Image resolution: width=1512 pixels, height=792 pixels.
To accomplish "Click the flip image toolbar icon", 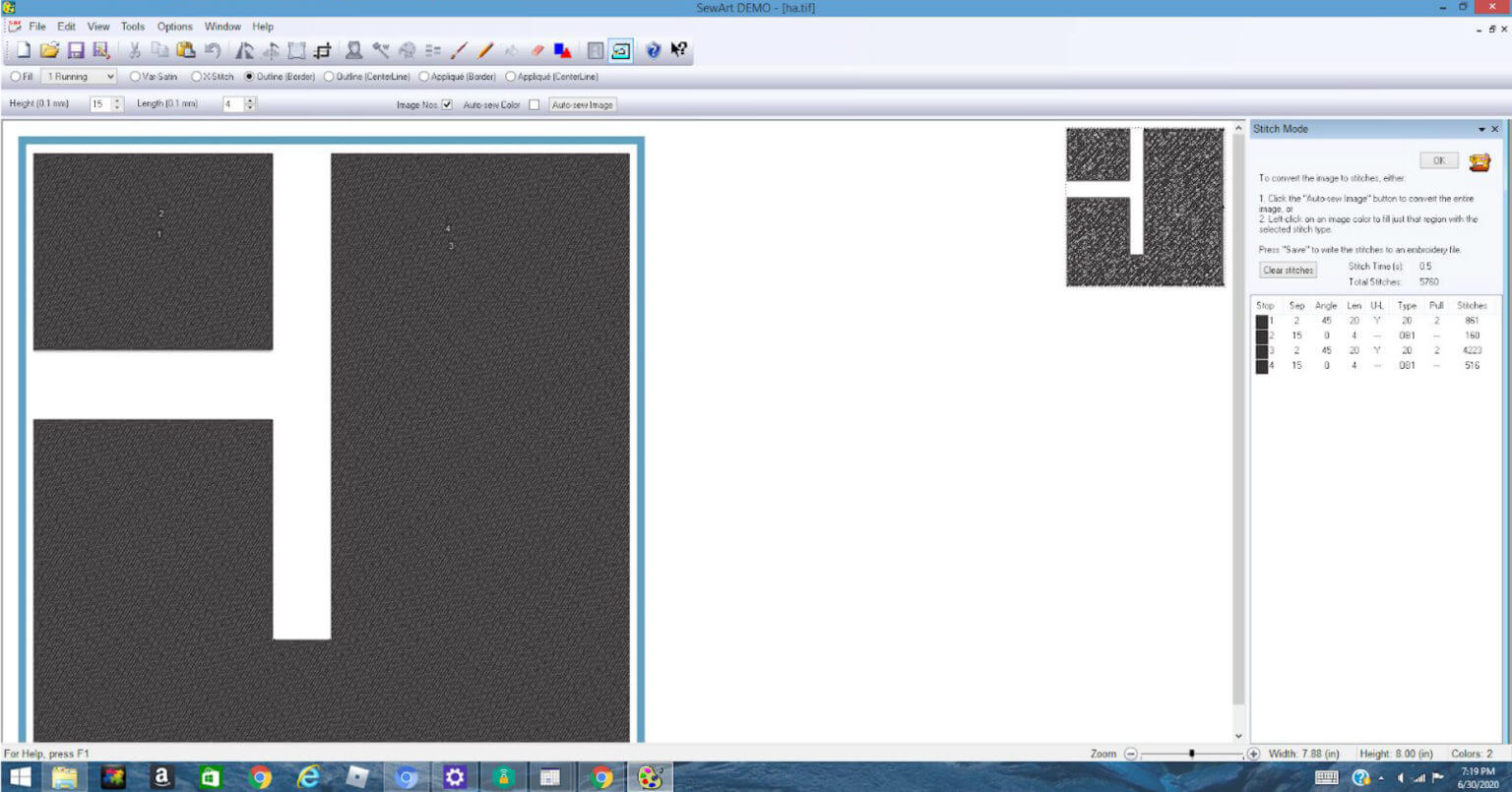I will pyautogui.click(x=271, y=50).
